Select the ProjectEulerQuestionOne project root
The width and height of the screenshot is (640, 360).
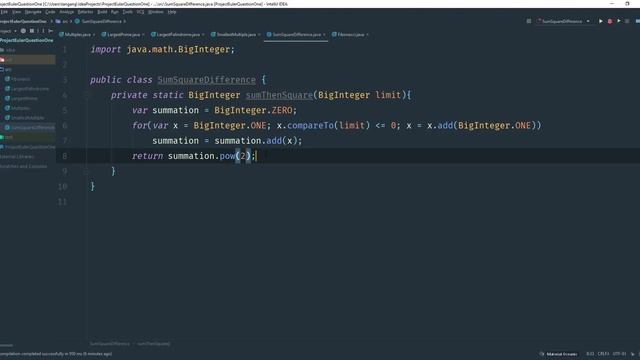click(x=27, y=40)
